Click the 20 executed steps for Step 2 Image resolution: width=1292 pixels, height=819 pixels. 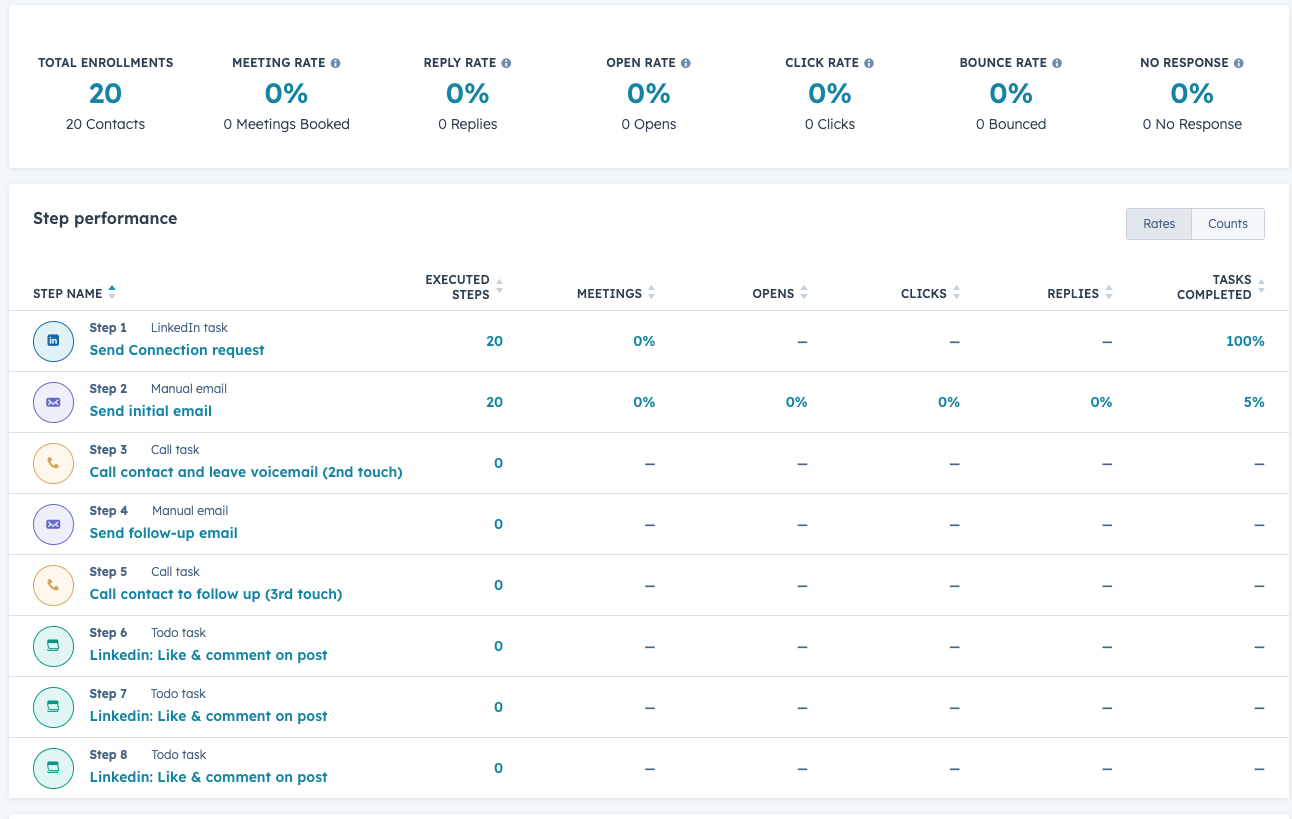coord(494,402)
